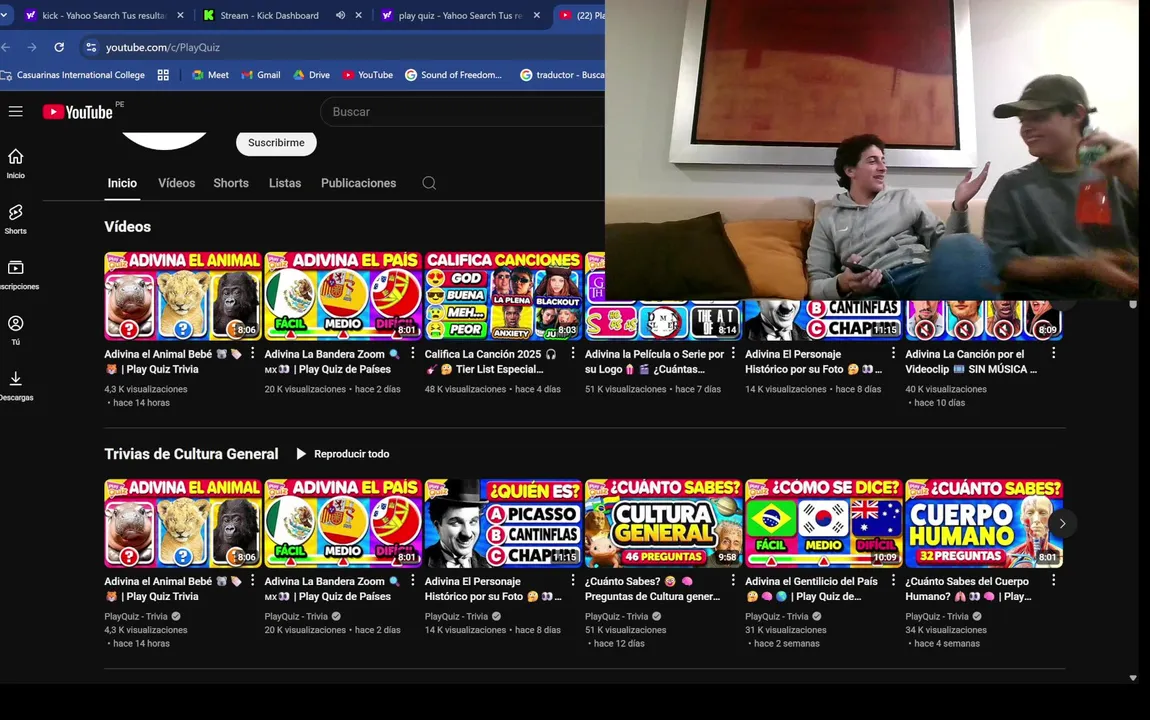1150x720 pixels.
Task: Open the YouTube hamburger guide menu
Action: click(x=15, y=111)
